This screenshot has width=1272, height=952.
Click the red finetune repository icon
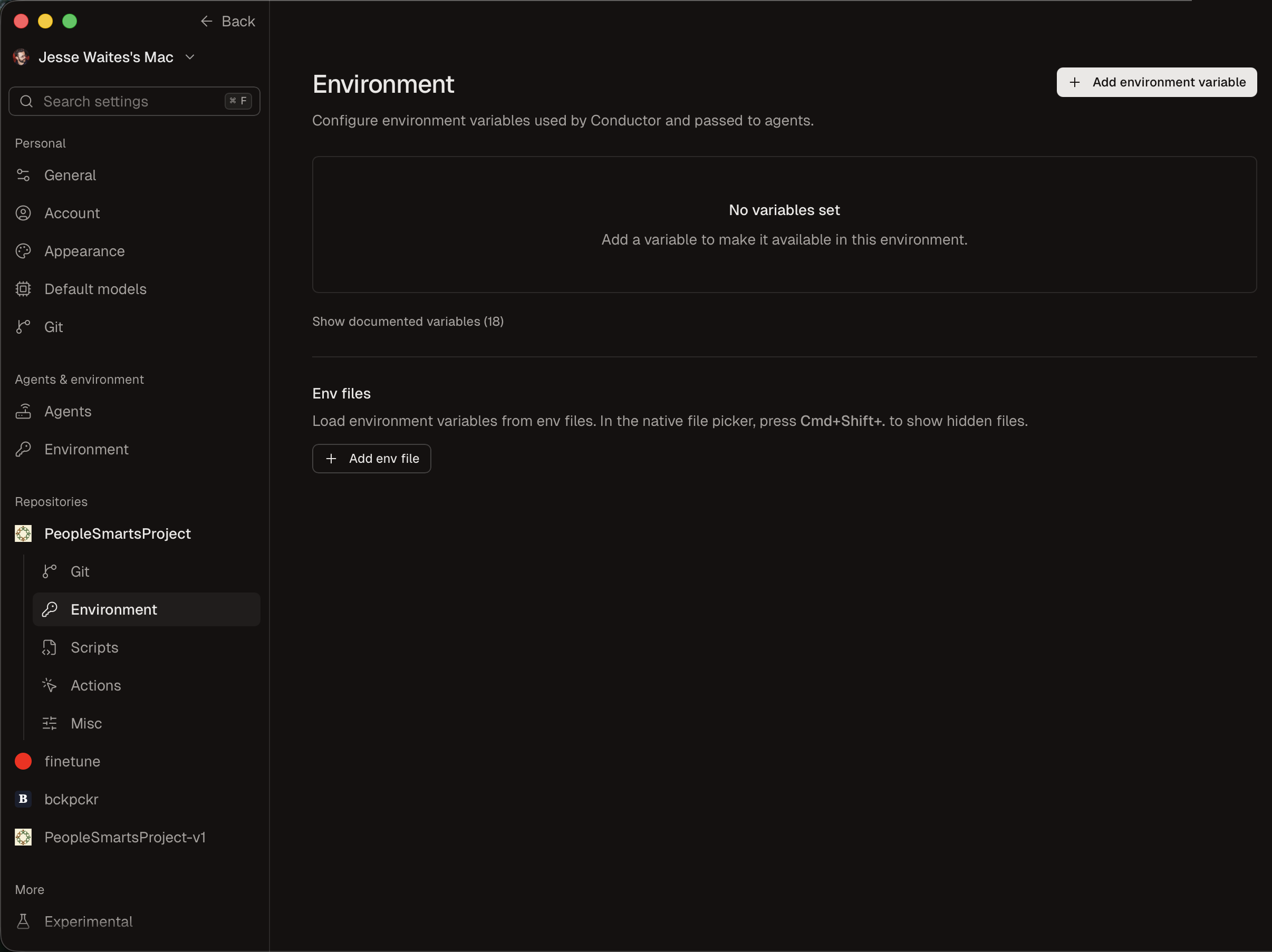tap(23, 762)
